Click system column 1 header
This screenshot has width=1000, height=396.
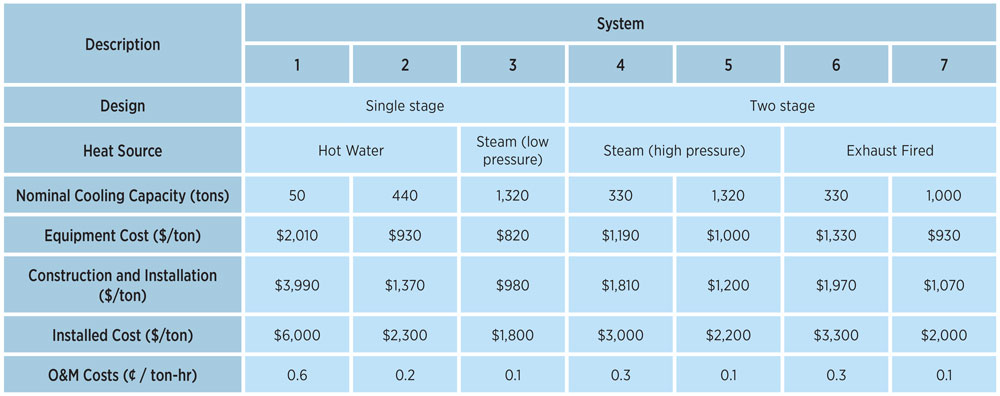click(297, 64)
